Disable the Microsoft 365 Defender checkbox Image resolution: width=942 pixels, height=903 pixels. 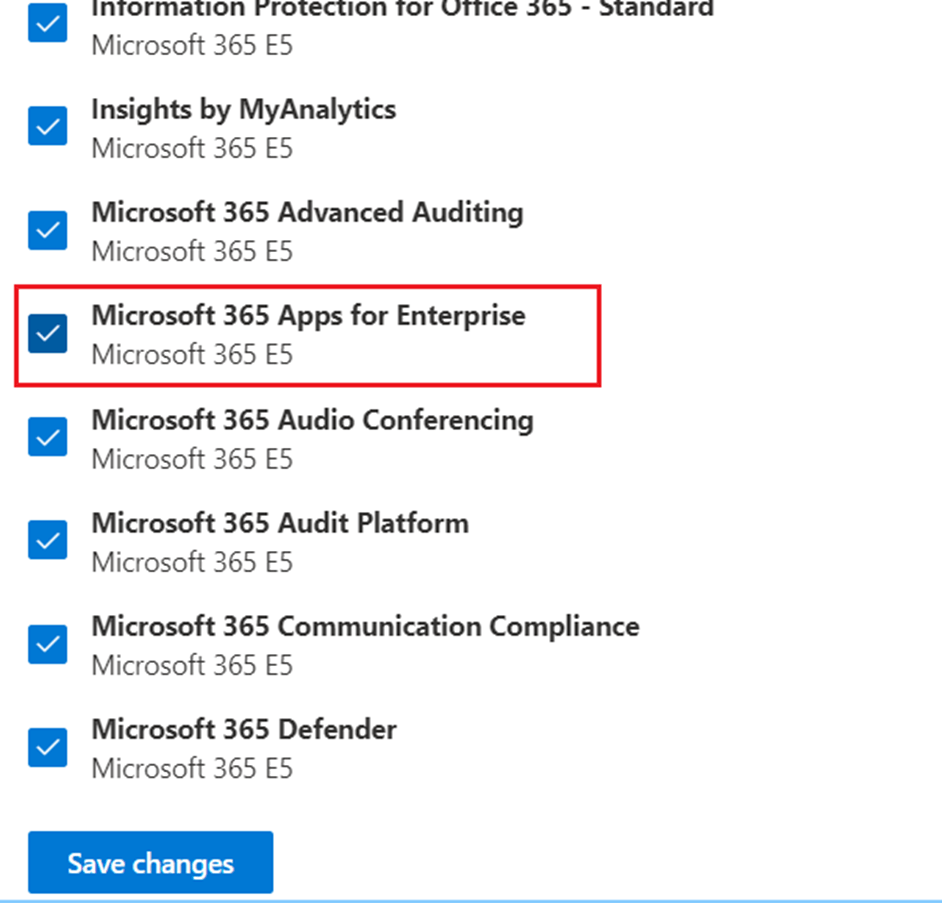[47, 747]
